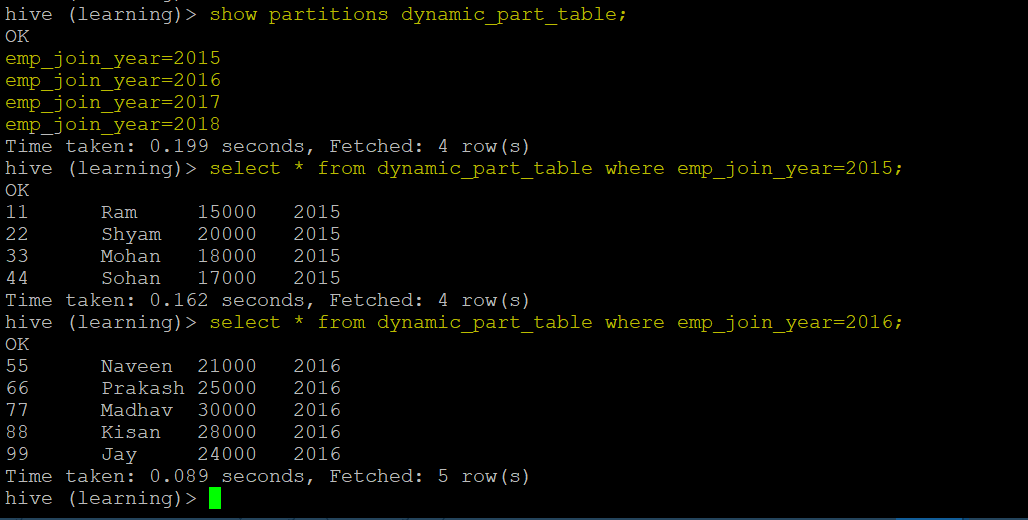
Task: Click the name Ram in results
Action: coord(119,212)
